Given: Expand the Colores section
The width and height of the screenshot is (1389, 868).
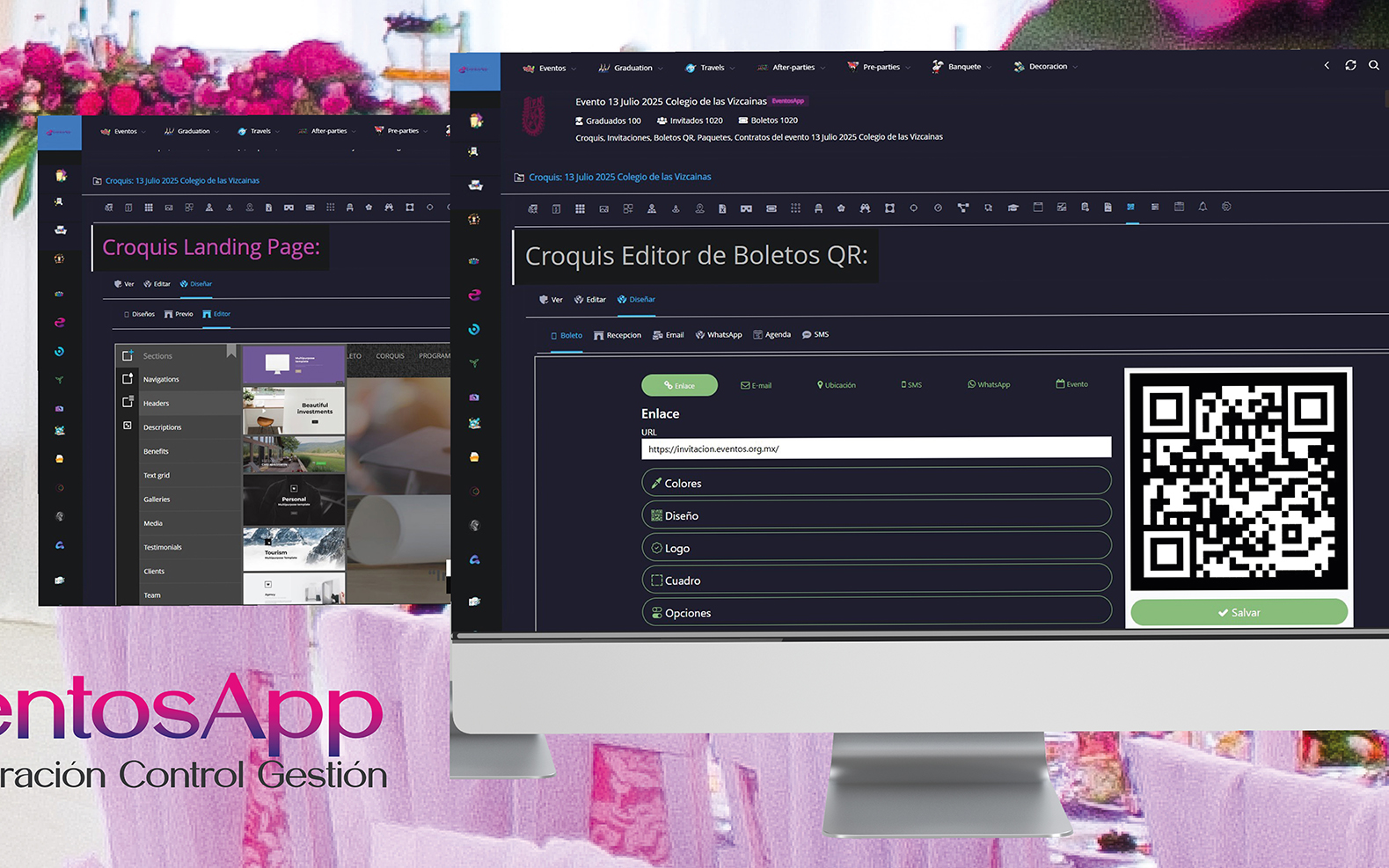Looking at the screenshot, I should [x=876, y=481].
